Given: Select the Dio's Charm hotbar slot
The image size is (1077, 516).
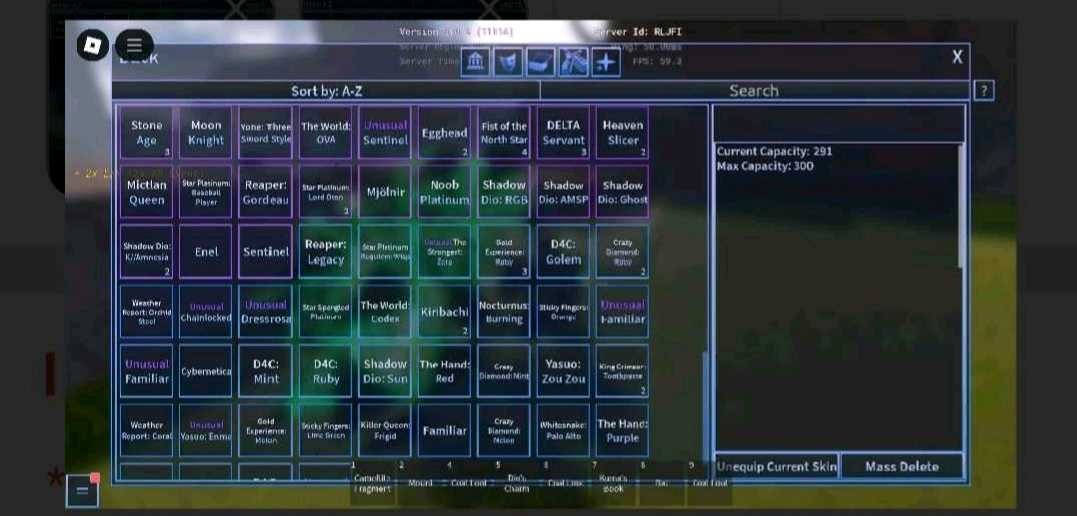Looking at the screenshot, I should click(517, 483).
